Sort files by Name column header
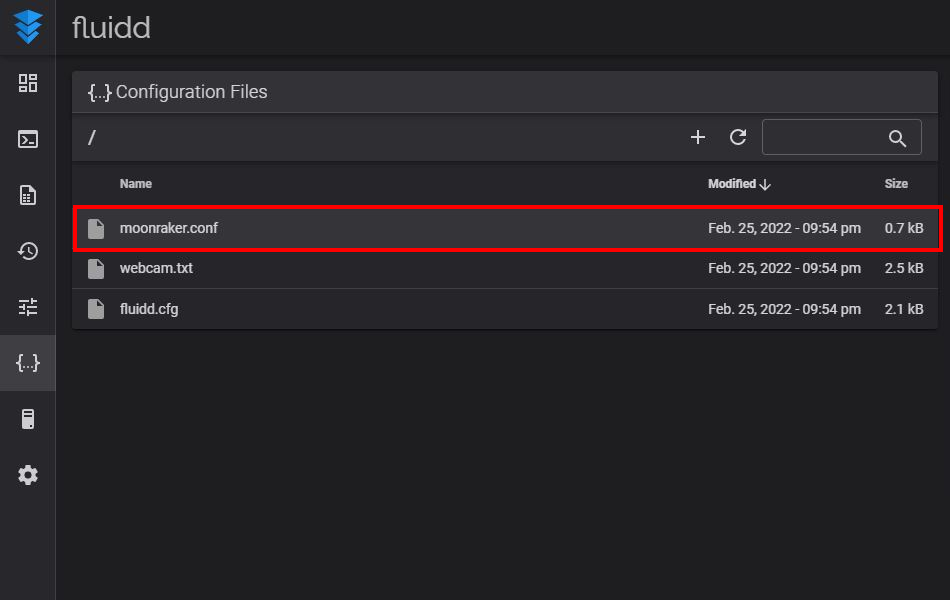950x600 pixels. (x=136, y=184)
